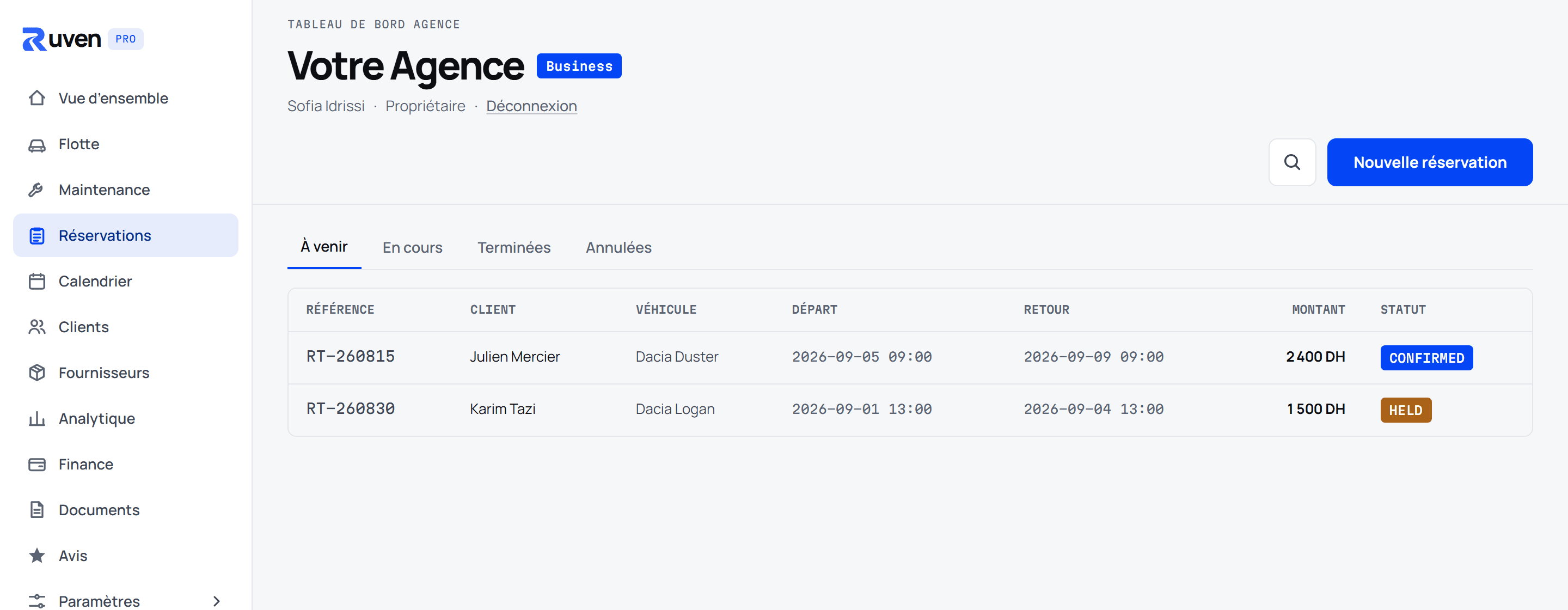The height and width of the screenshot is (610, 1568).
Task: Switch to the En cours tab
Action: [x=412, y=248]
